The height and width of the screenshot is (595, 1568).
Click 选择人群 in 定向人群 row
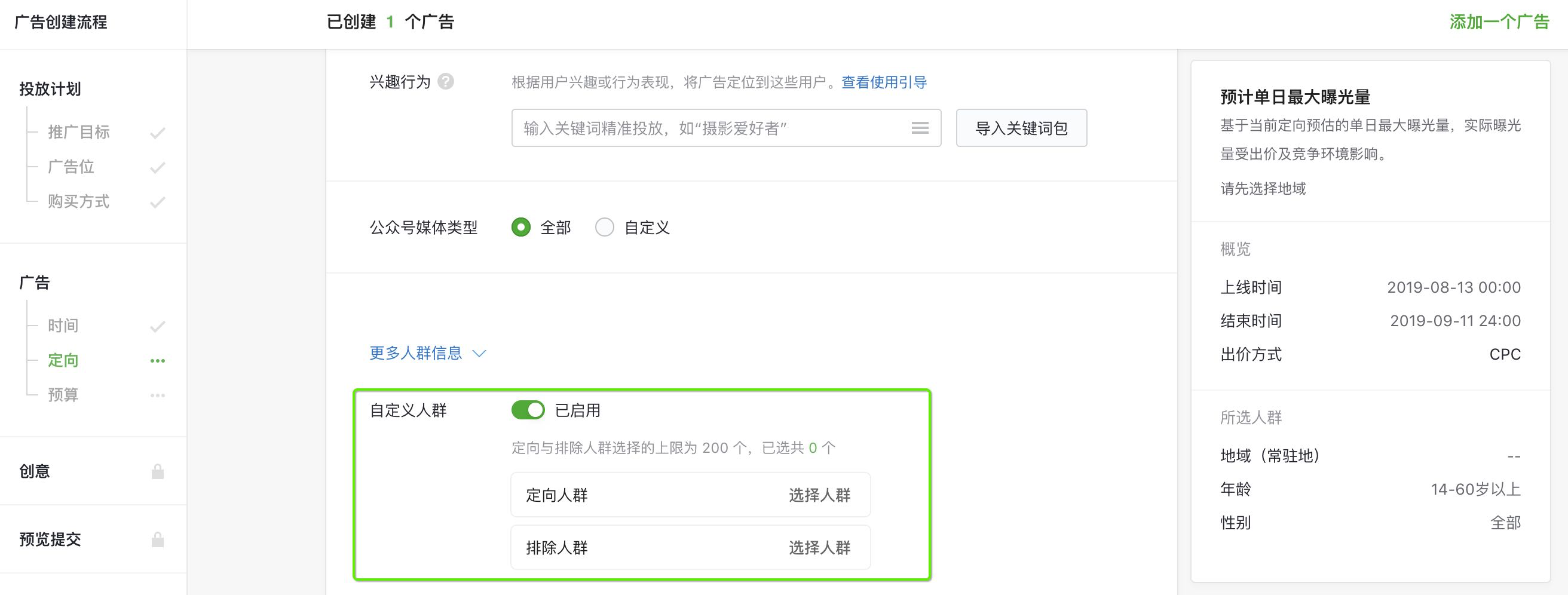[819, 495]
